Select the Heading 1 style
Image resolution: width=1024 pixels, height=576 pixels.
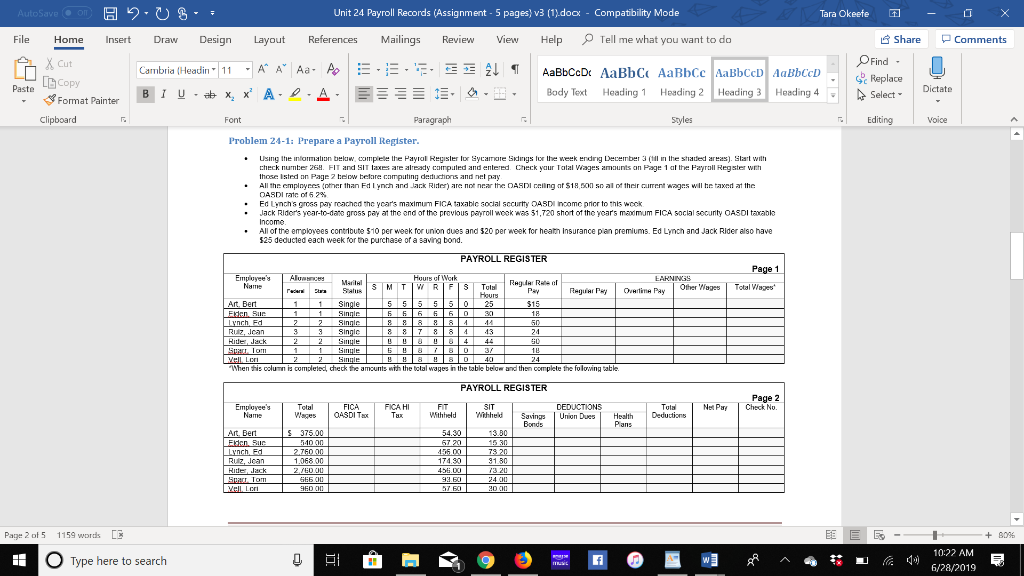click(624, 82)
